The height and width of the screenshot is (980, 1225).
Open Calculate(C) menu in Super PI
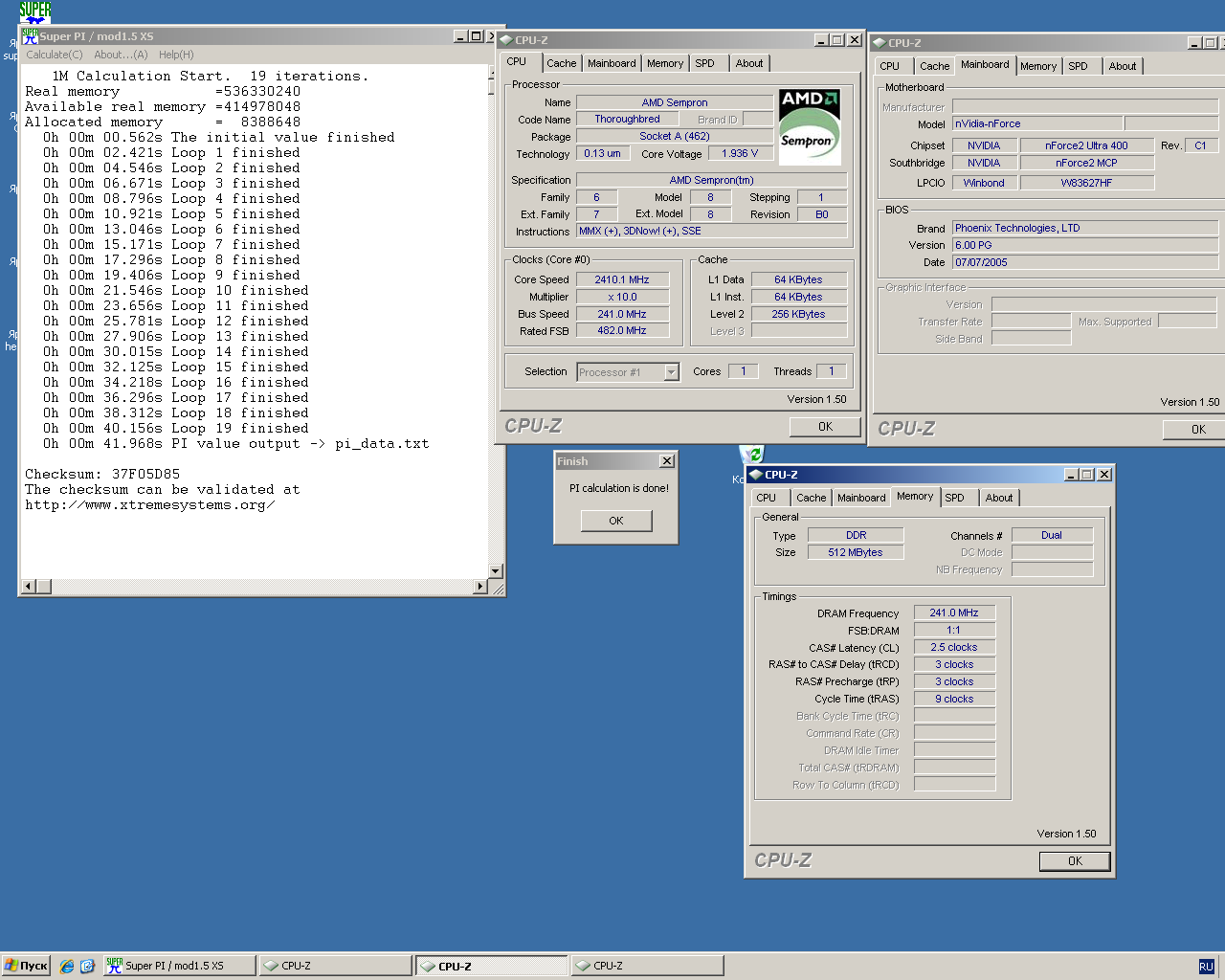tap(55, 55)
